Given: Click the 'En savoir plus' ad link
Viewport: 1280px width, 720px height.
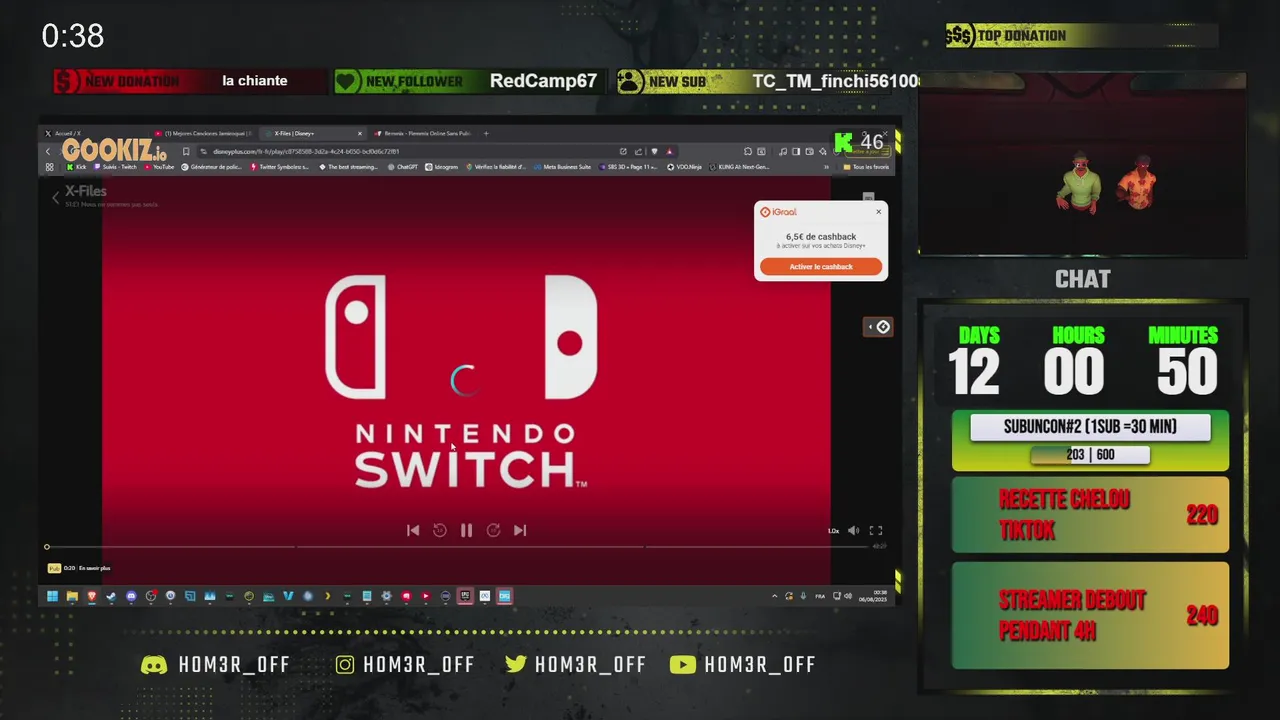Looking at the screenshot, I should 94,568.
